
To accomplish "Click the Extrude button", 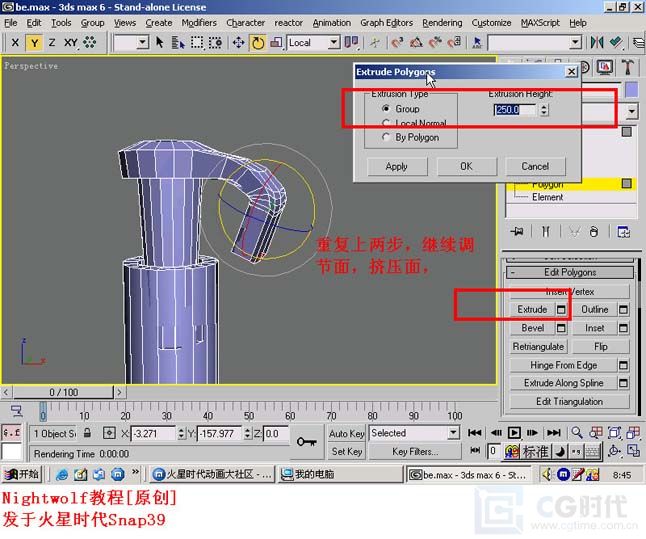I will point(532,309).
